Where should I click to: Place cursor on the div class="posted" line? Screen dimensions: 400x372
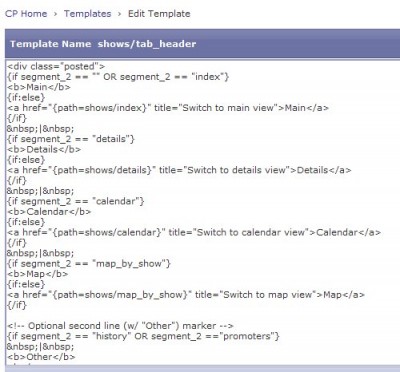[56, 66]
